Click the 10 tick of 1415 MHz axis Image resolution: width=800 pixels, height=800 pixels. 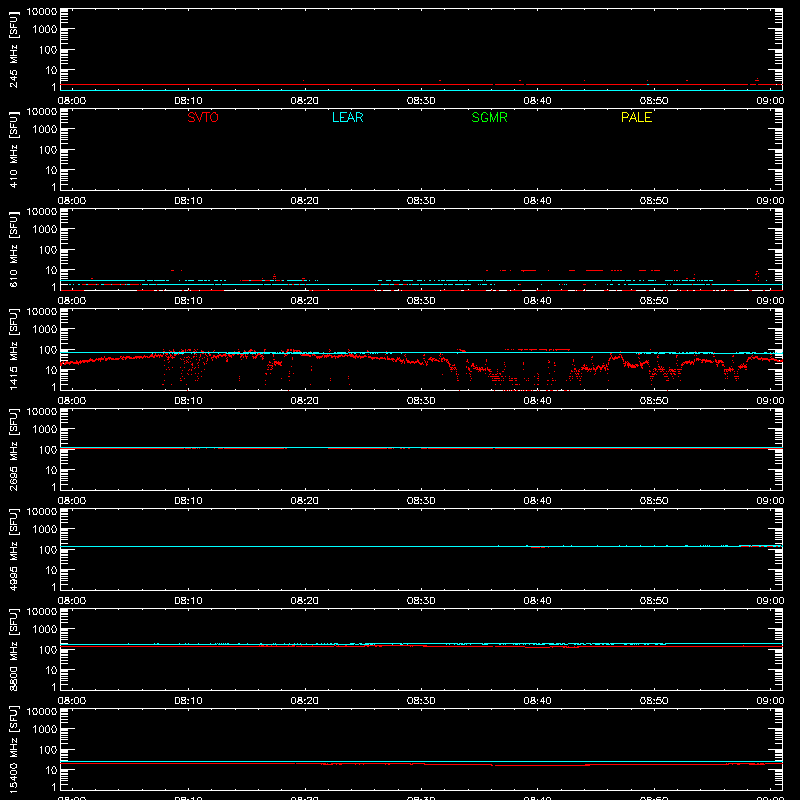pyautogui.click(x=51, y=370)
